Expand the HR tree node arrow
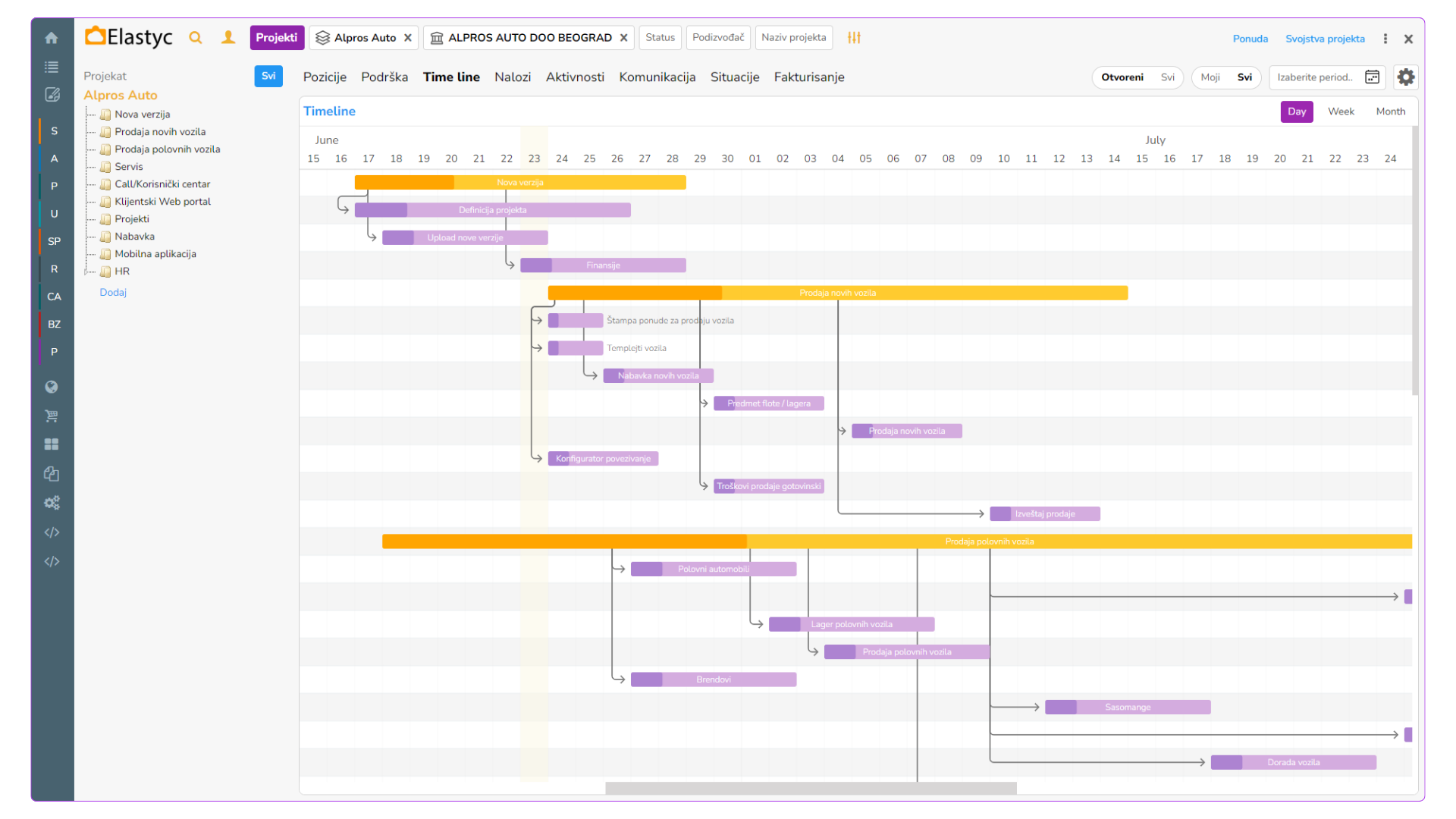 (x=87, y=271)
